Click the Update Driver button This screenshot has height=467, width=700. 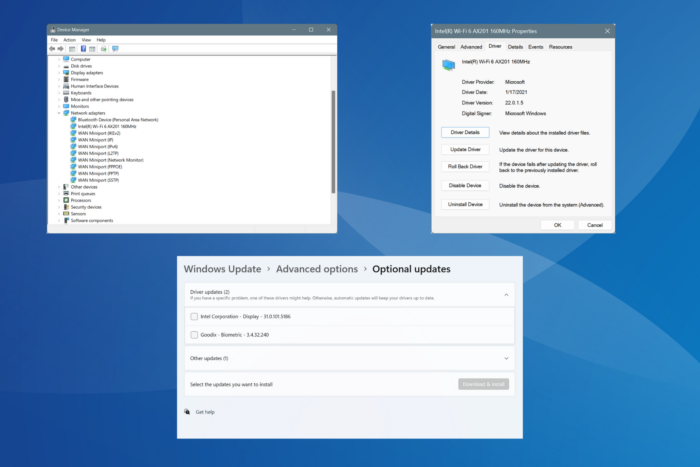click(x=465, y=150)
